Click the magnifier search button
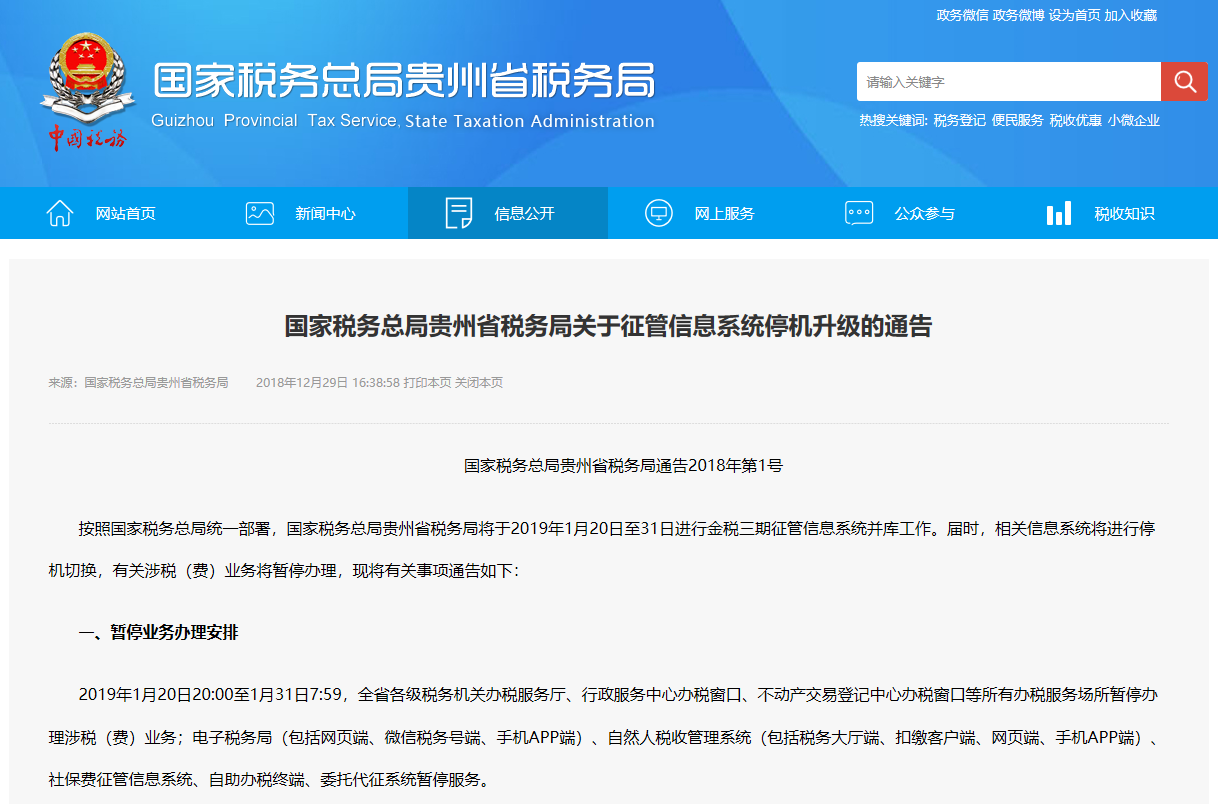The width and height of the screenshot is (1218, 804). coord(1184,82)
